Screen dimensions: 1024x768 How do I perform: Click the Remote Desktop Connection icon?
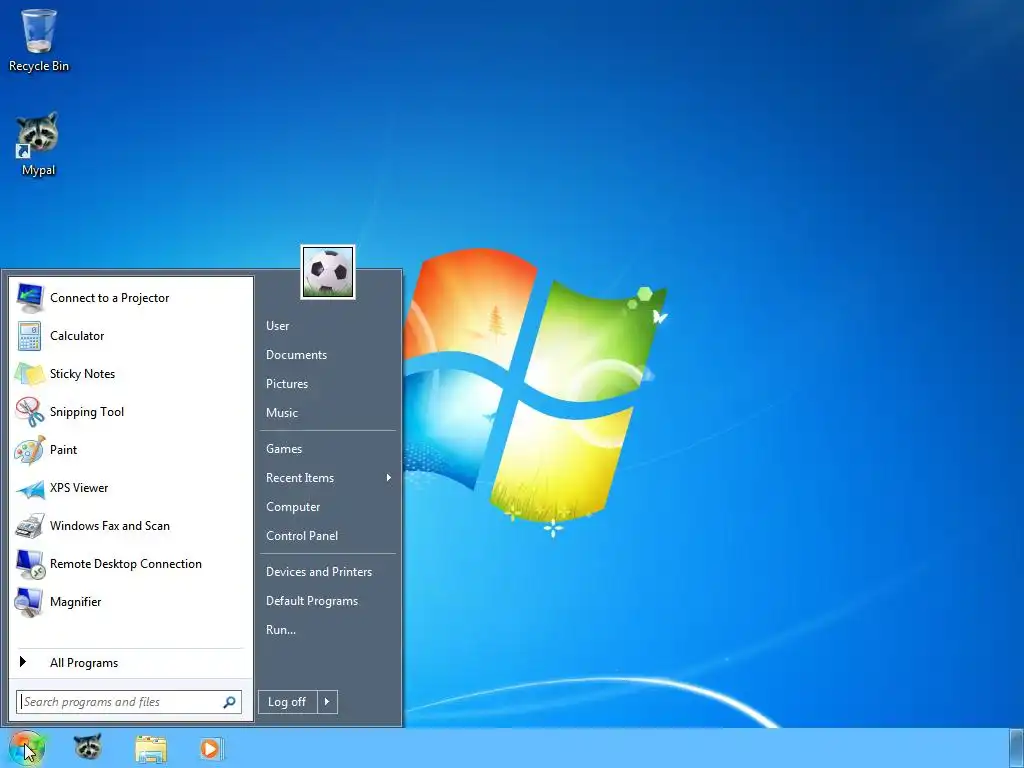pos(30,564)
